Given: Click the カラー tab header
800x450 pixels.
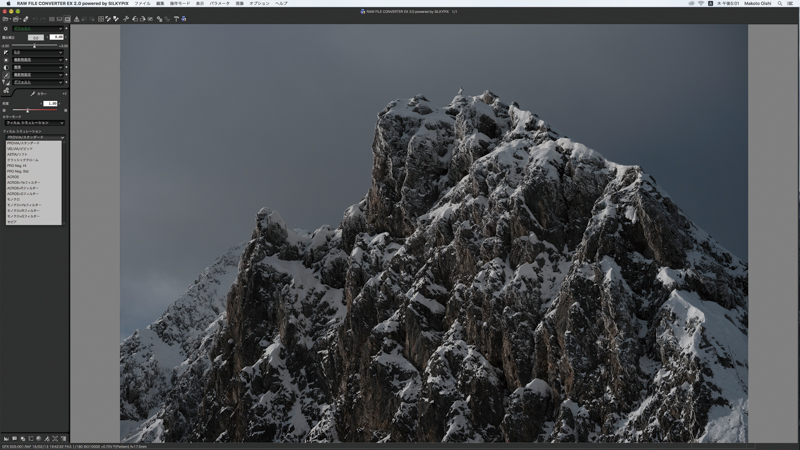Looking at the screenshot, I should pyautogui.click(x=39, y=94).
